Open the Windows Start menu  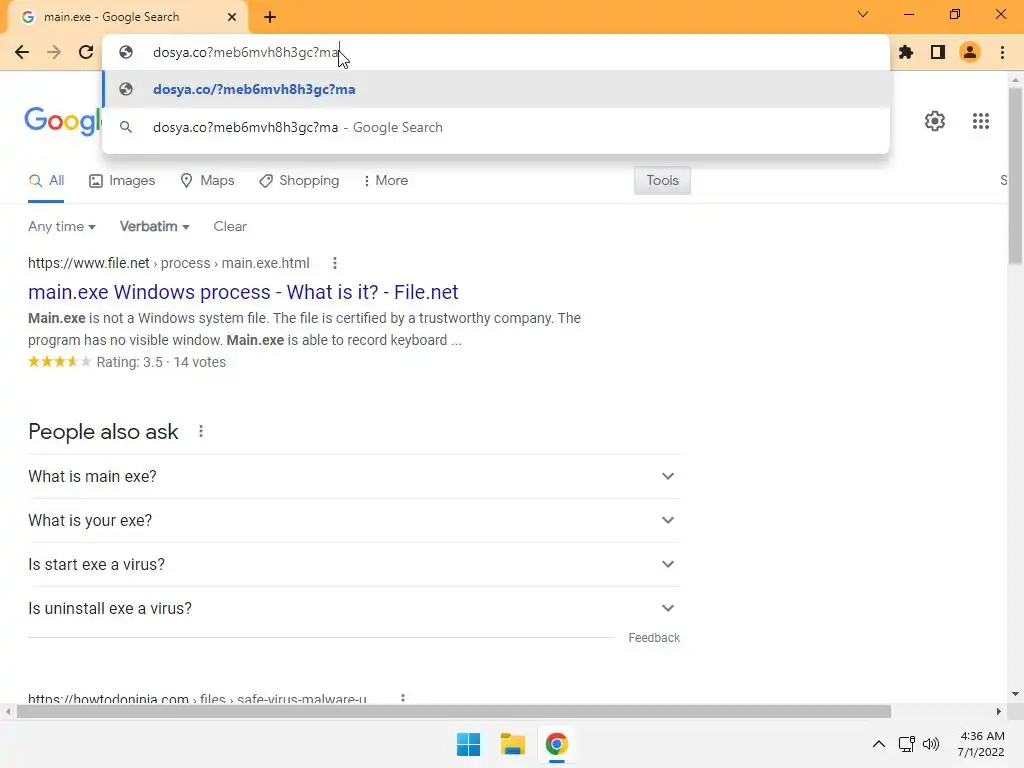click(x=468, y=744)
